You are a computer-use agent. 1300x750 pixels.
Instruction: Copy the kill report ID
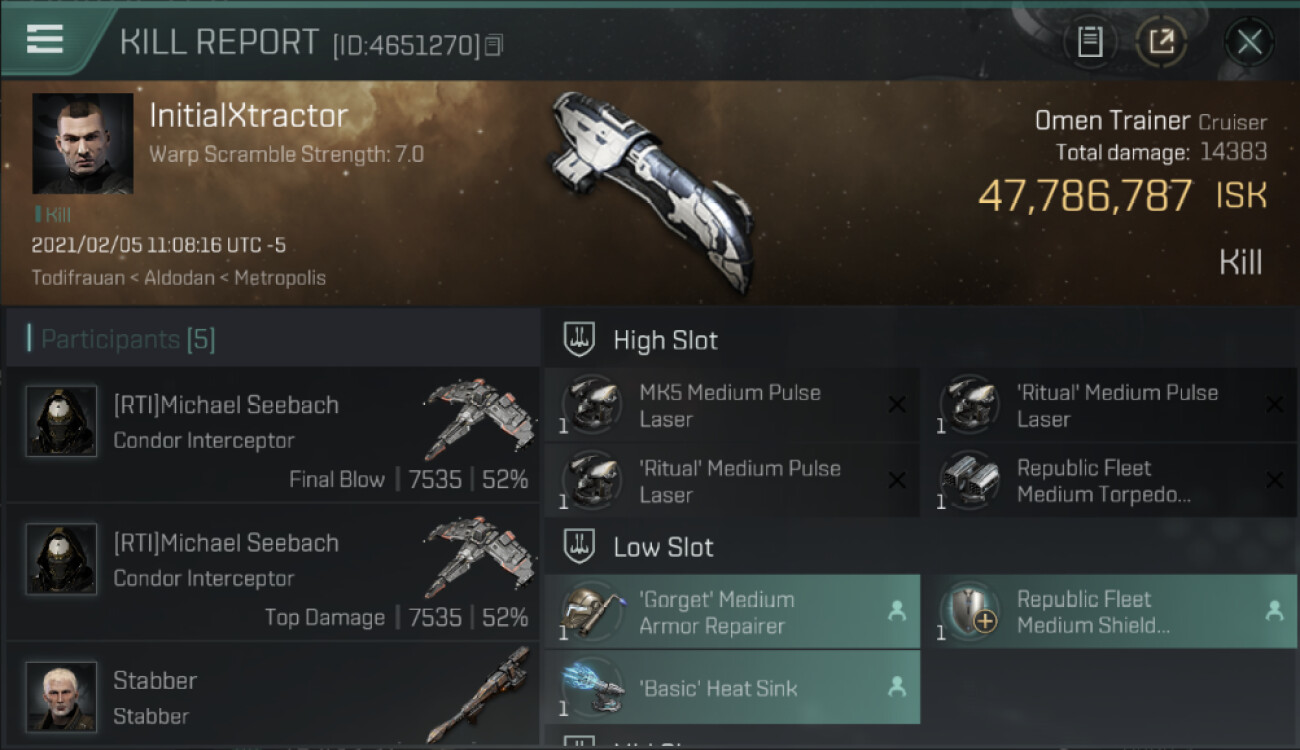(x=494, y=45)
